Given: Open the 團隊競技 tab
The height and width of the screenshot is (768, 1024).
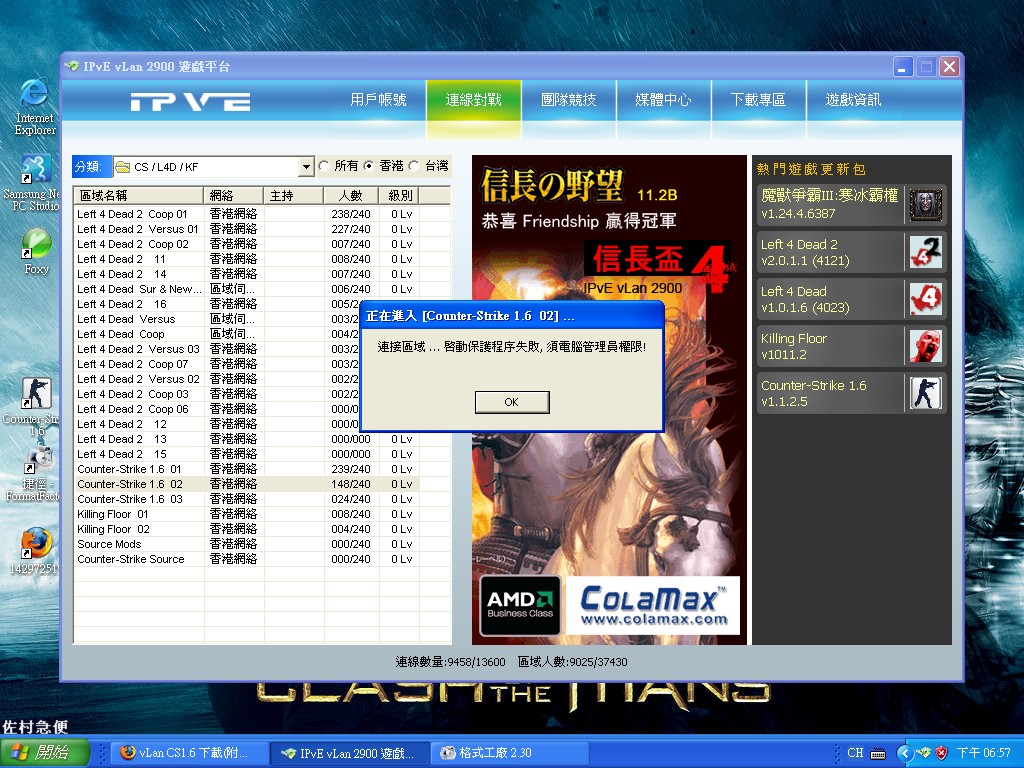Looking at the screenshot, I should click(568, 100).
